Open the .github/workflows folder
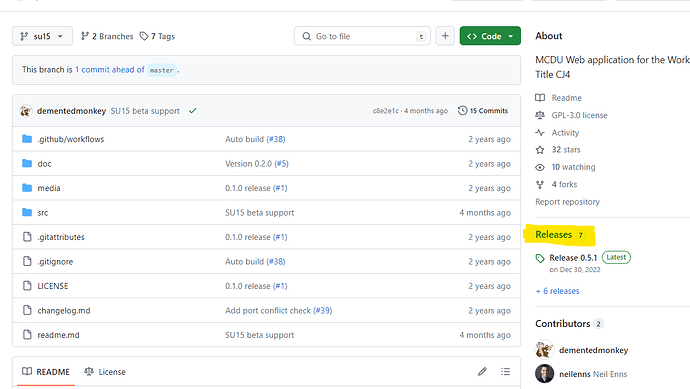 pyautogui.click(x=70, y=139)
